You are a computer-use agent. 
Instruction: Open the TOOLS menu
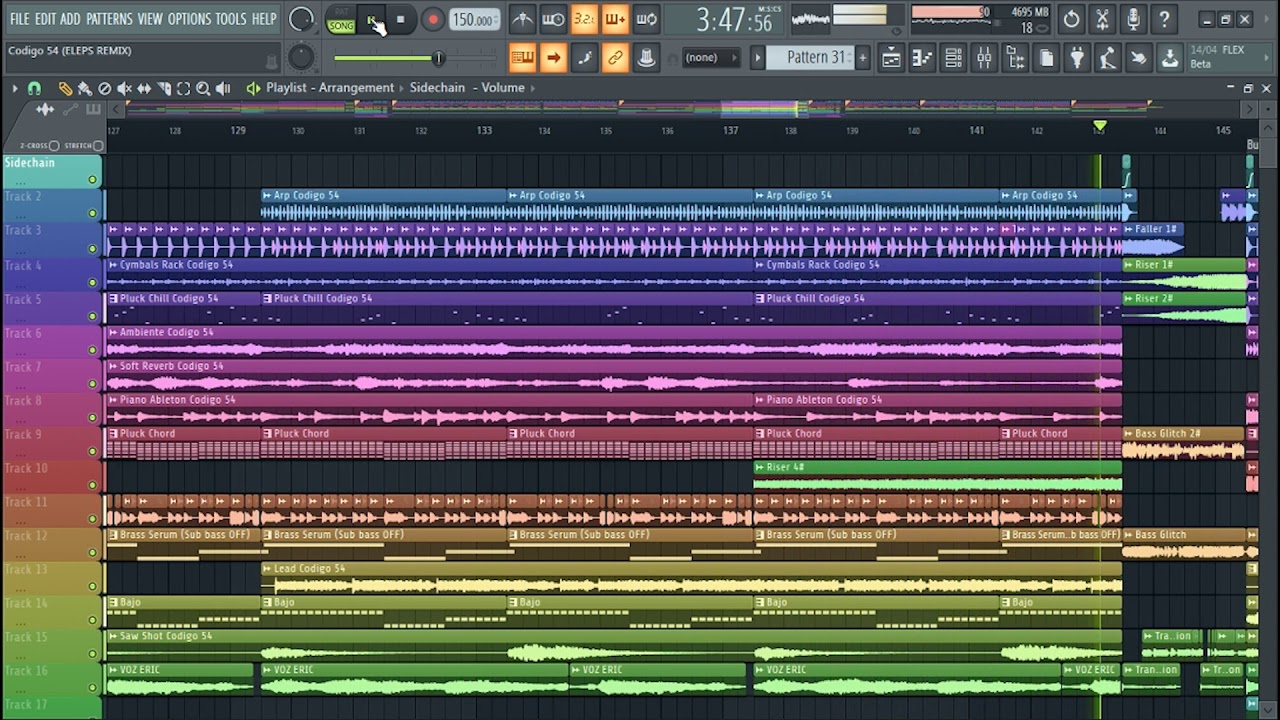pos(231,19)
